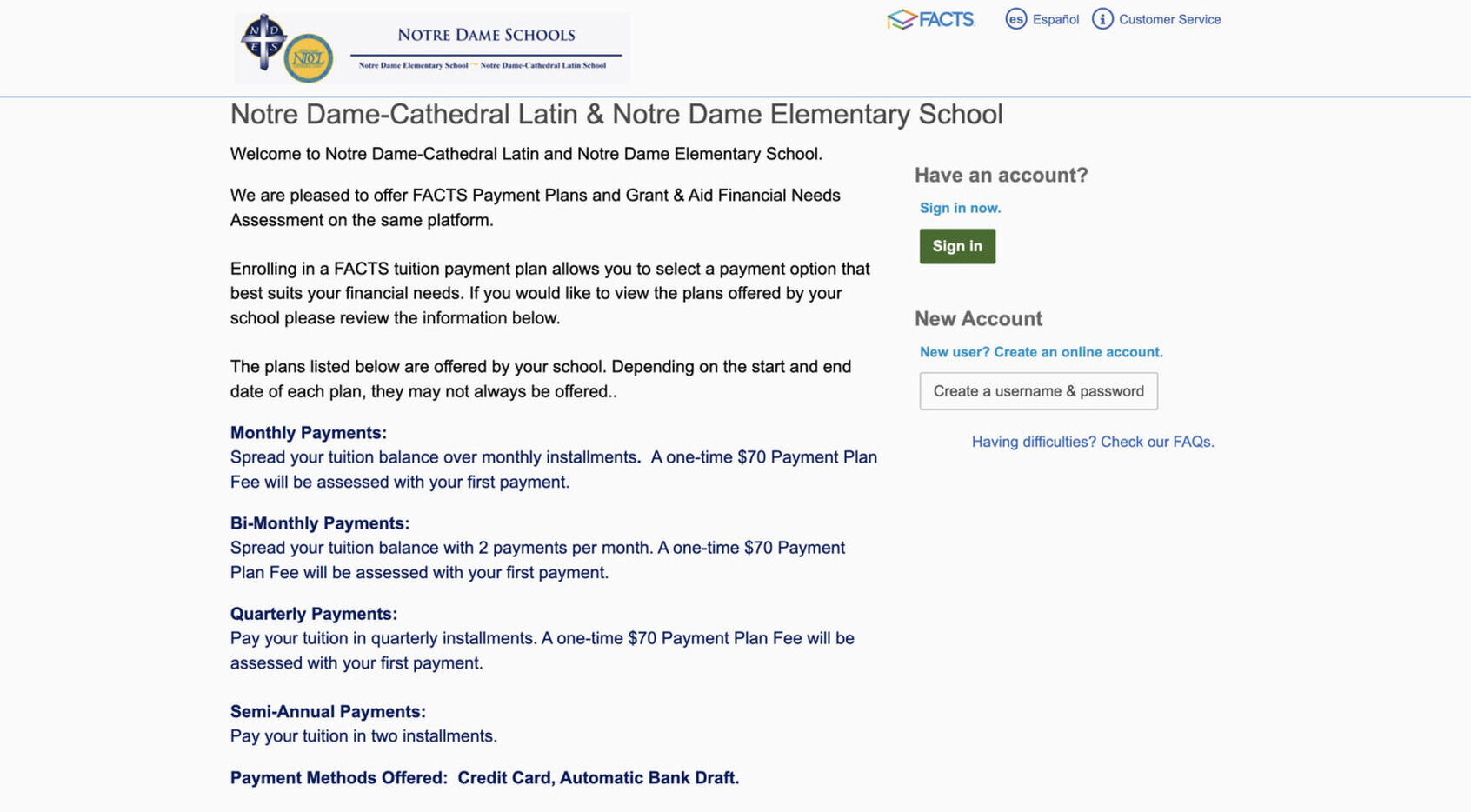Click the FACTS wordmark text
Image resolution: width=1471 pixels, height=812 pixels.
click(x=945, y=19)
